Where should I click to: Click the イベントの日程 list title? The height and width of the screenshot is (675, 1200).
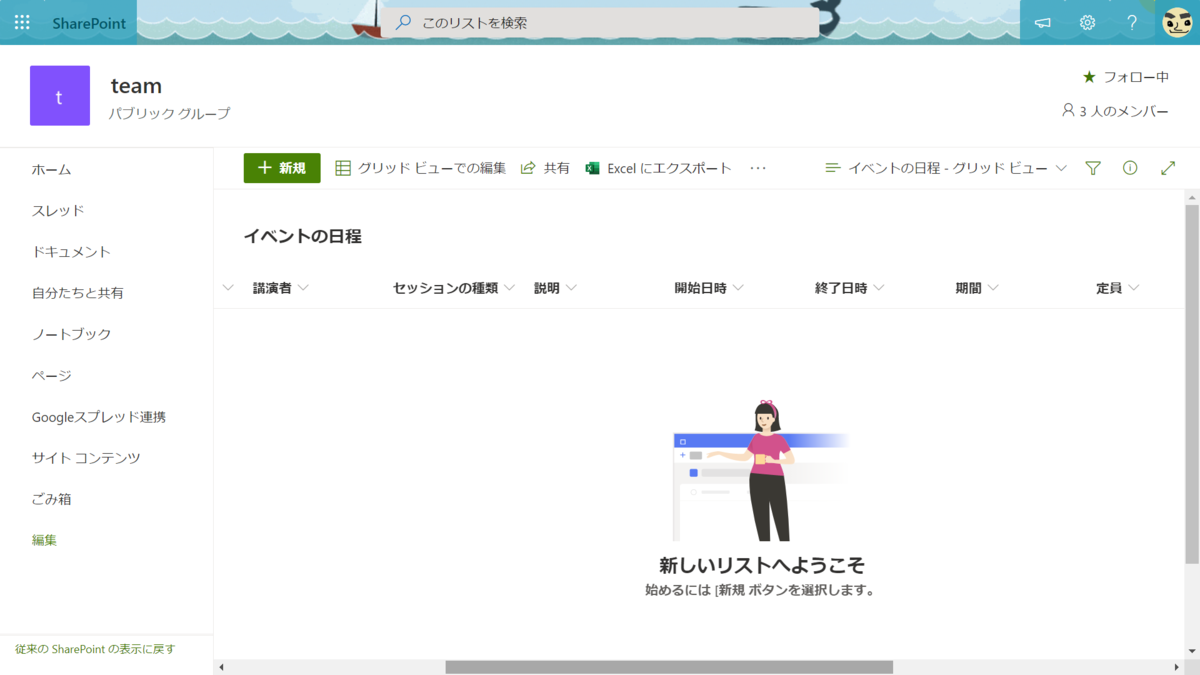(x=302, y=237)
